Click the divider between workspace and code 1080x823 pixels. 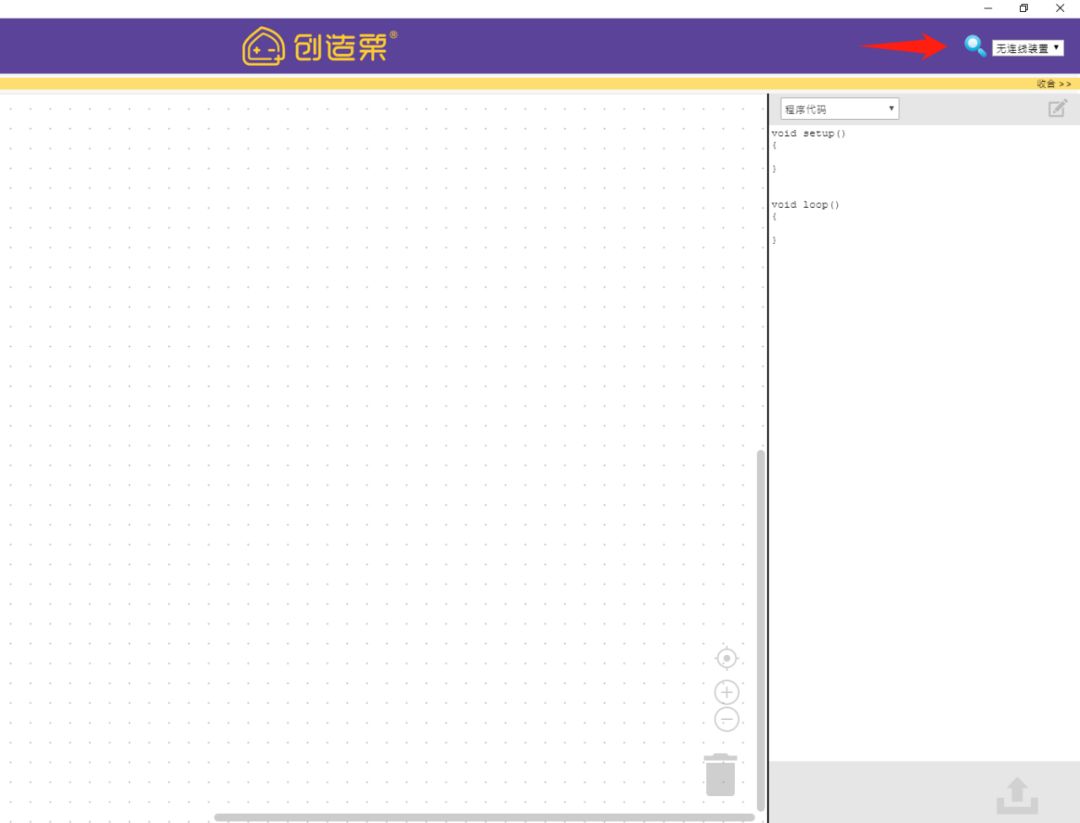[x=768, y=450]
